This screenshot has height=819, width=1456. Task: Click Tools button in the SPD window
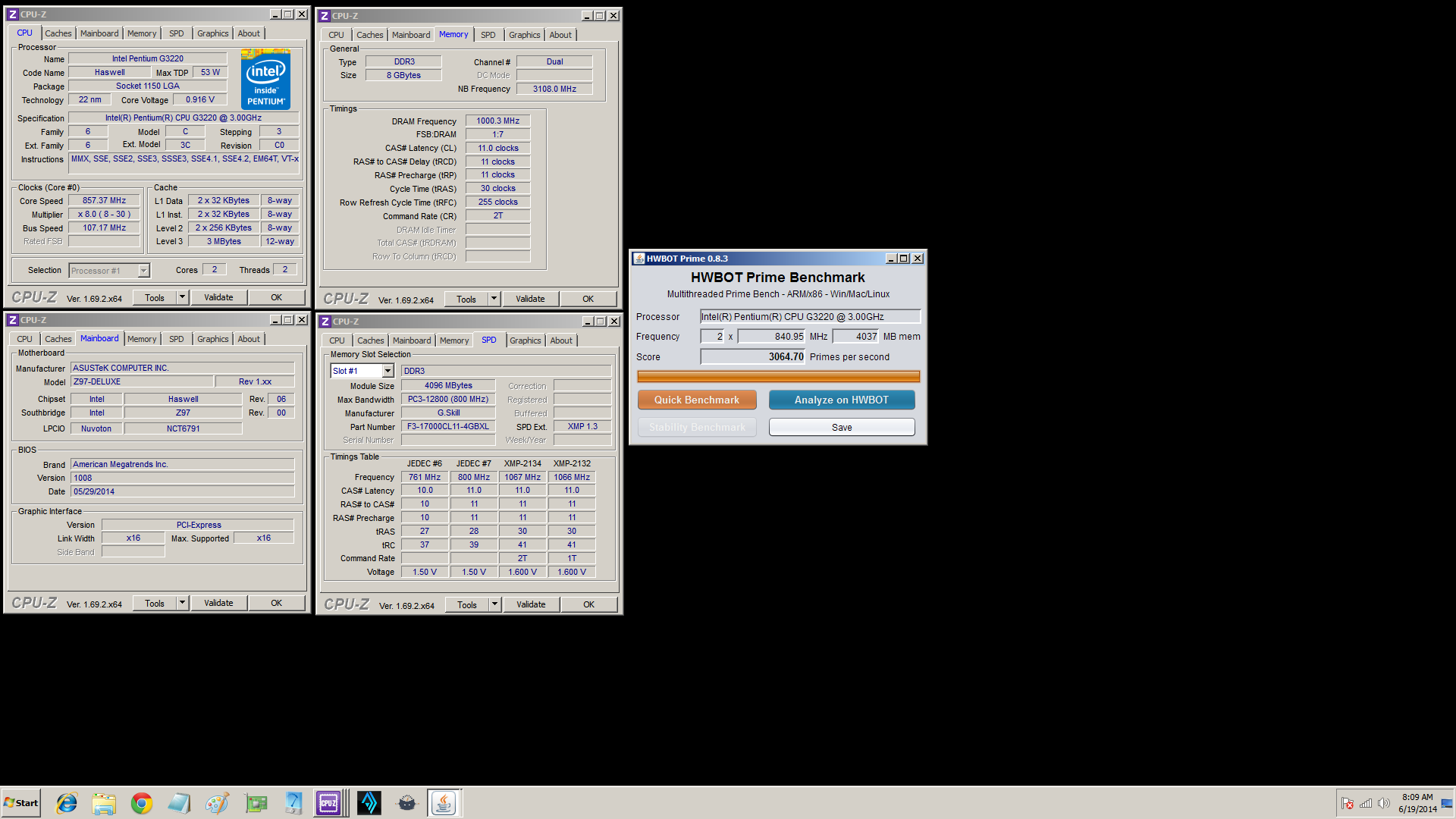point(467,604)
